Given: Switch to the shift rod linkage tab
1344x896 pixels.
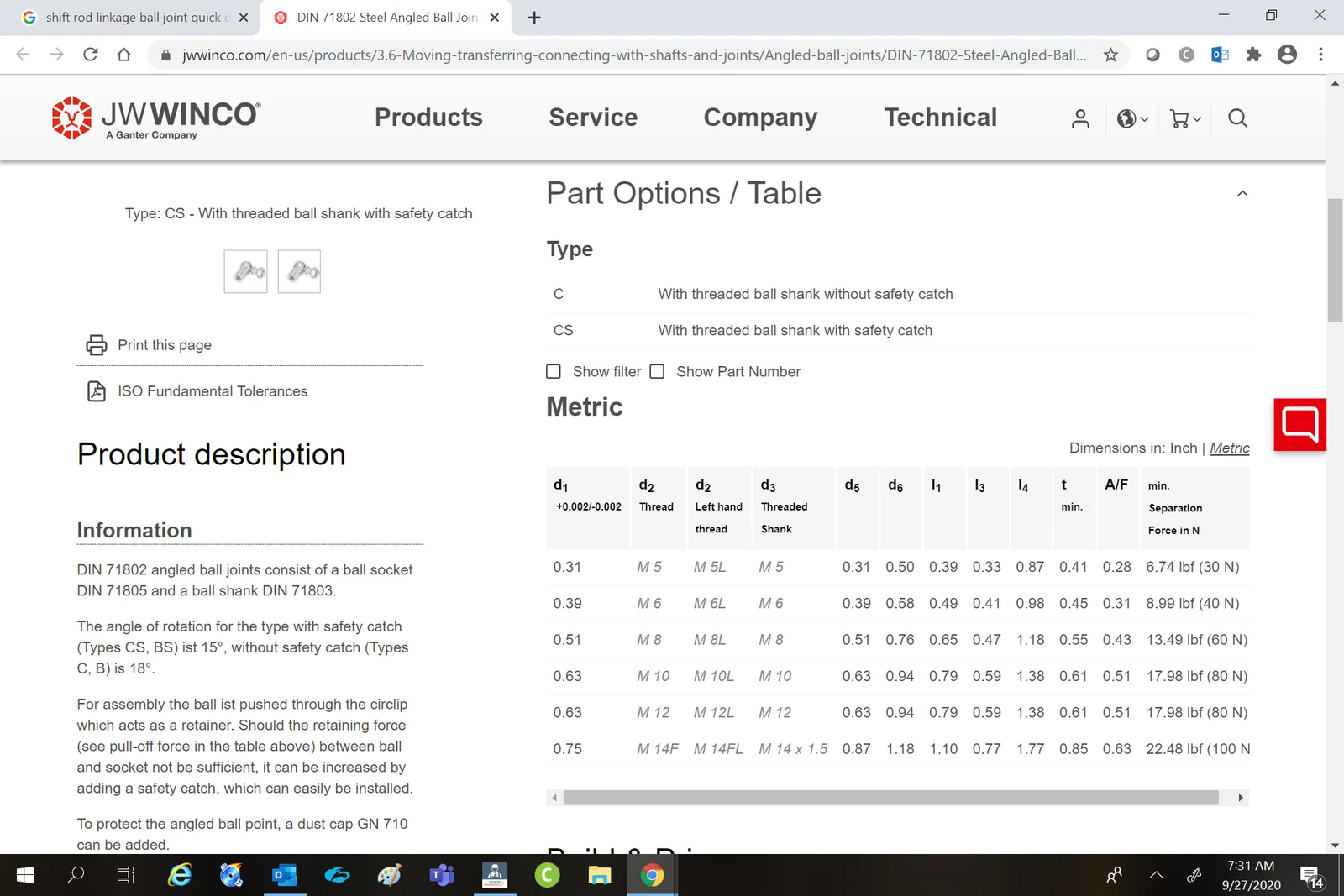Looking at the screenshot, I should (133, 18).
